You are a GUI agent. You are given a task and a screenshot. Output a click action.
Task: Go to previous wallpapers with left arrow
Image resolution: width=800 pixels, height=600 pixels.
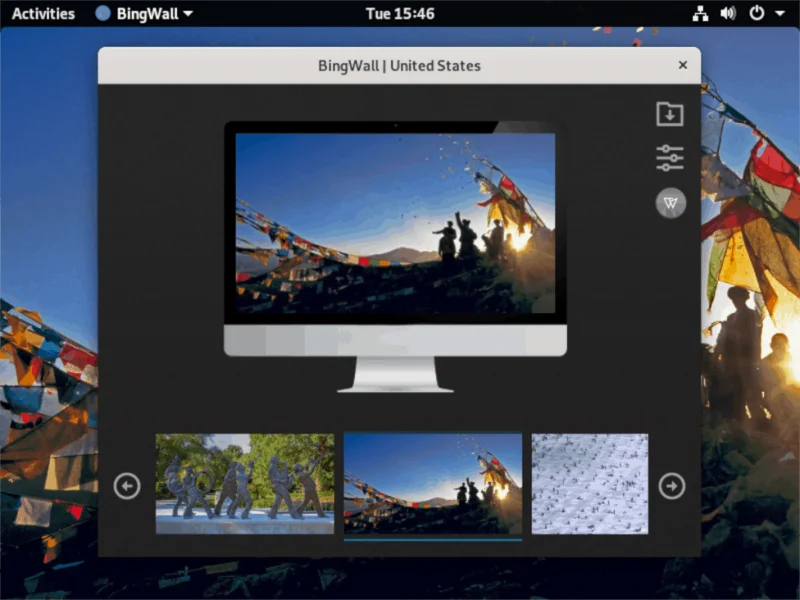tap(127, 486)
